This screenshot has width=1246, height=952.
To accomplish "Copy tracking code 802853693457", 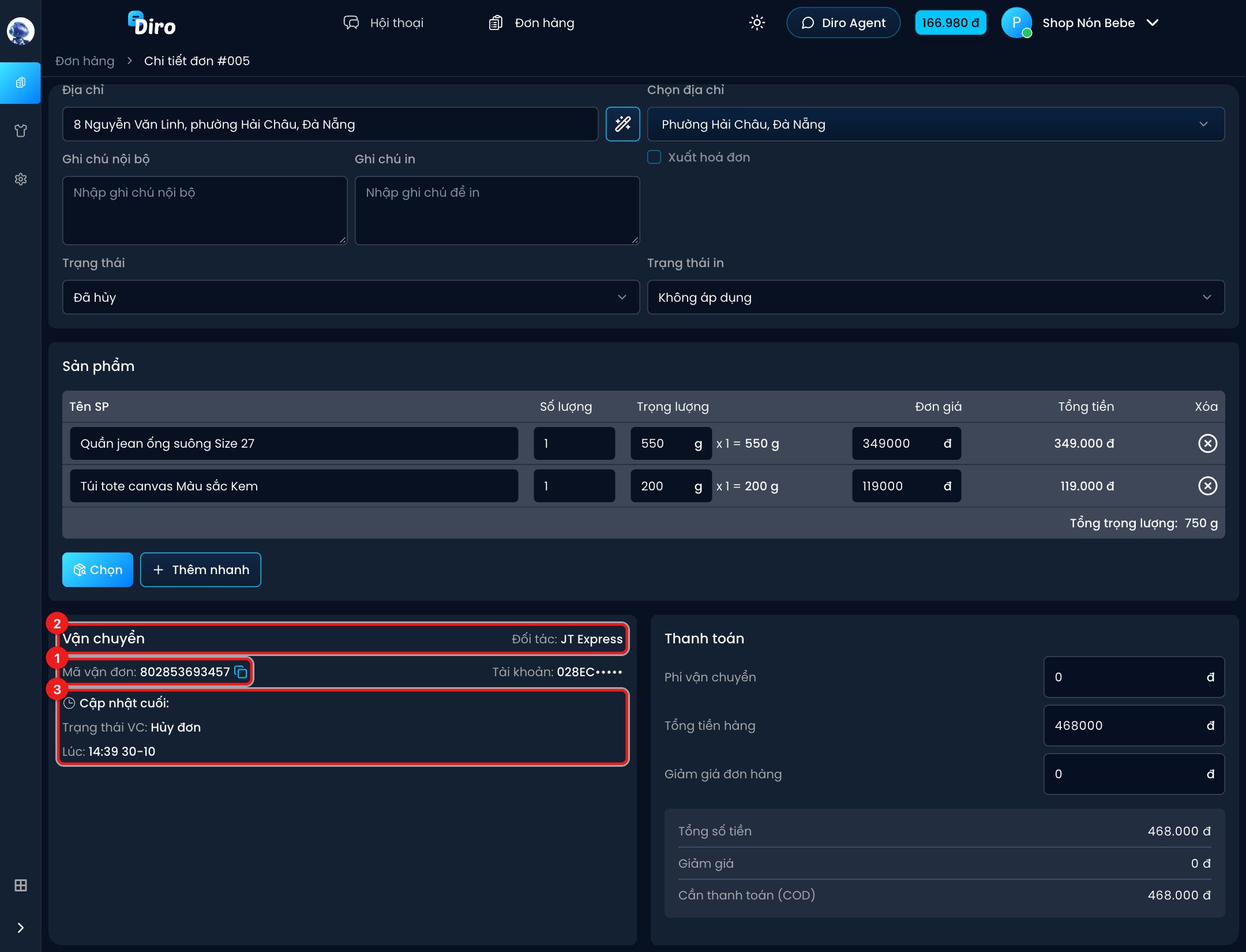I will 241,672.
